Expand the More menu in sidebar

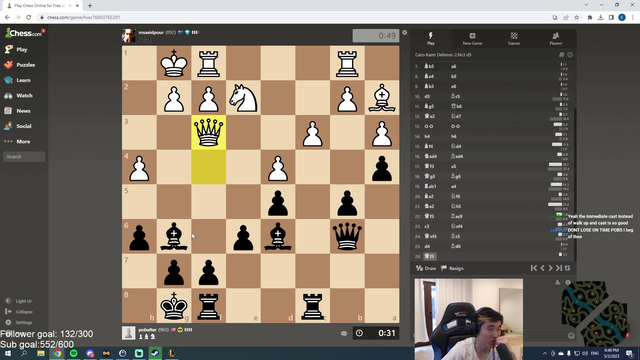pos(17,141)
